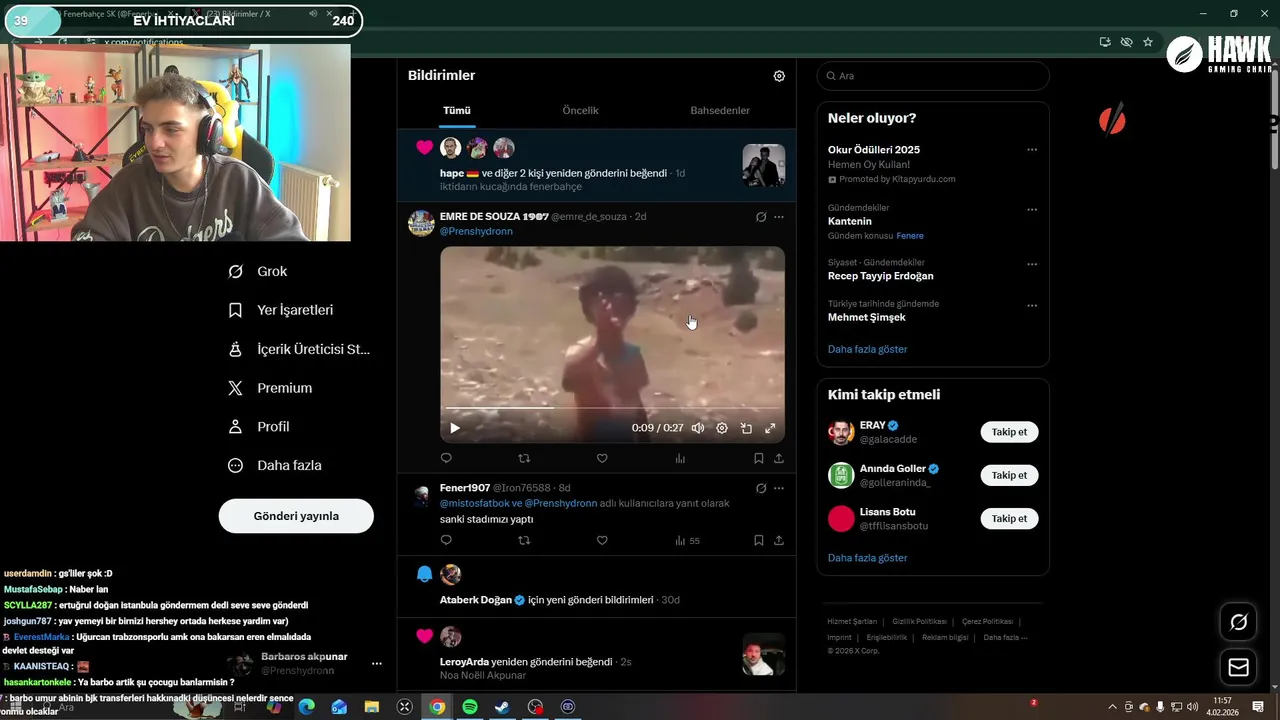Ask Grok about EMRE DE SOUZA's post
The height and width of the screenshot is (720, 1280).
tap(761, 217)
